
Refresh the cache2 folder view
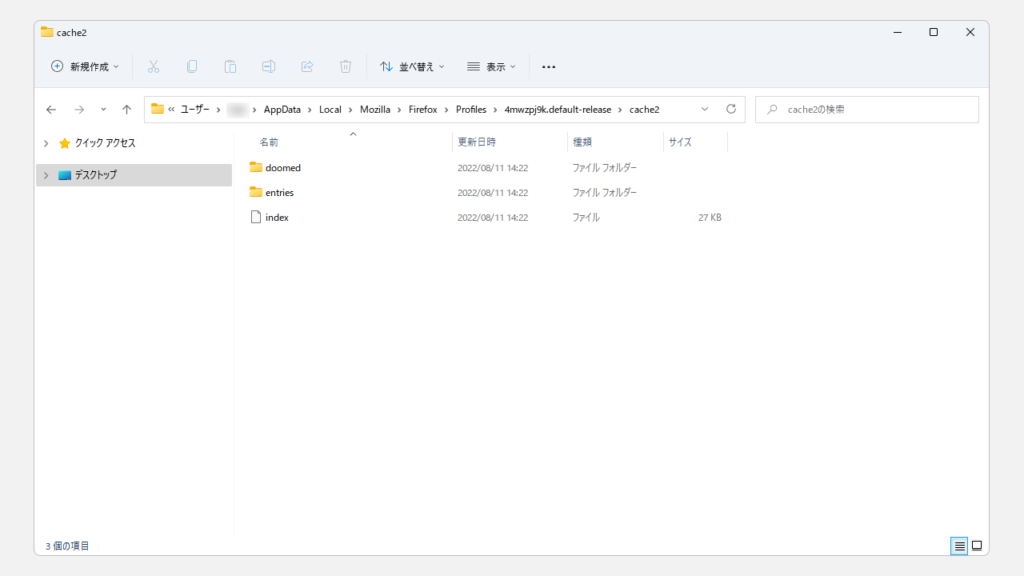[731, 109]
